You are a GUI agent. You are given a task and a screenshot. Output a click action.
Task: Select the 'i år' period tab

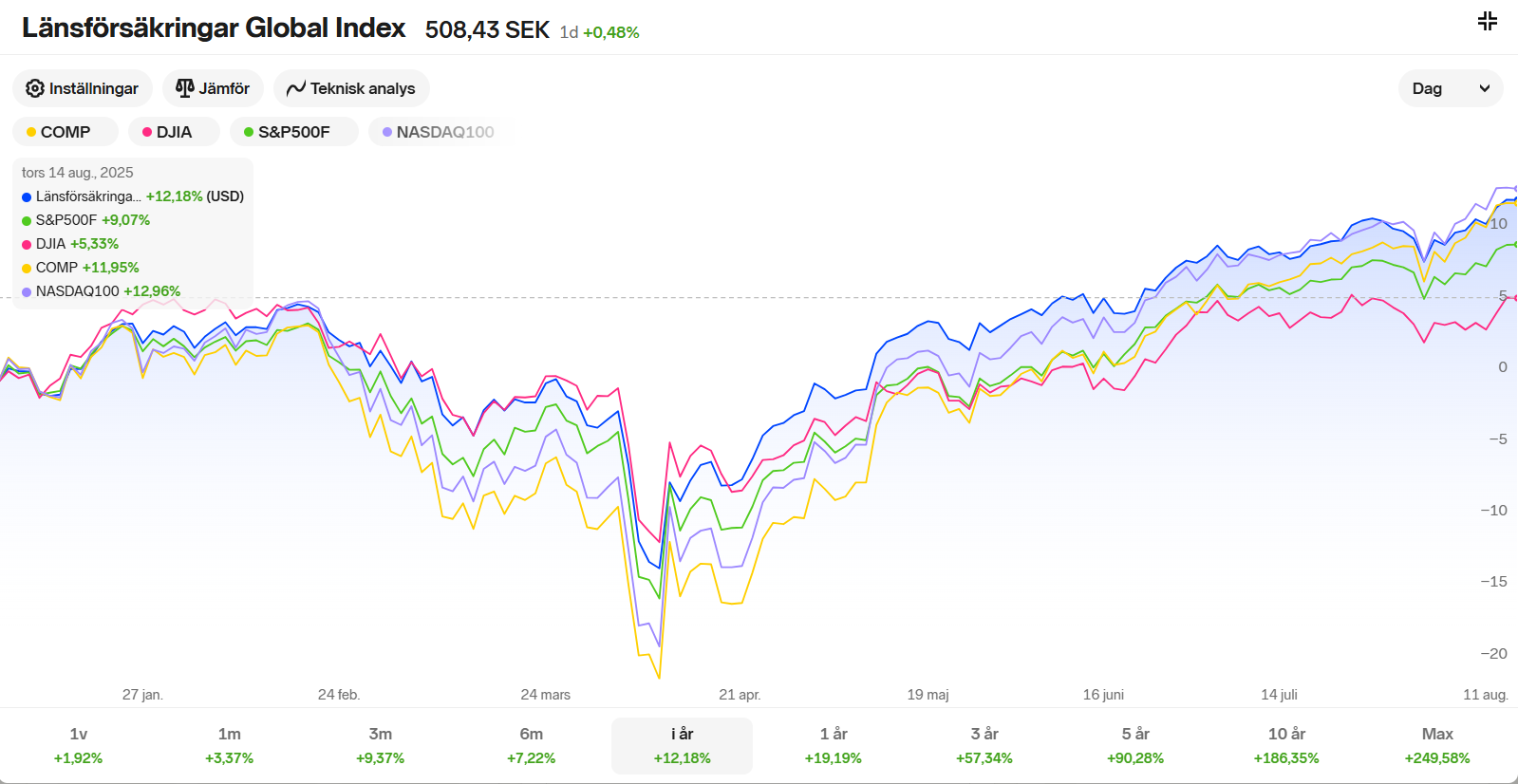coord(682,745)
